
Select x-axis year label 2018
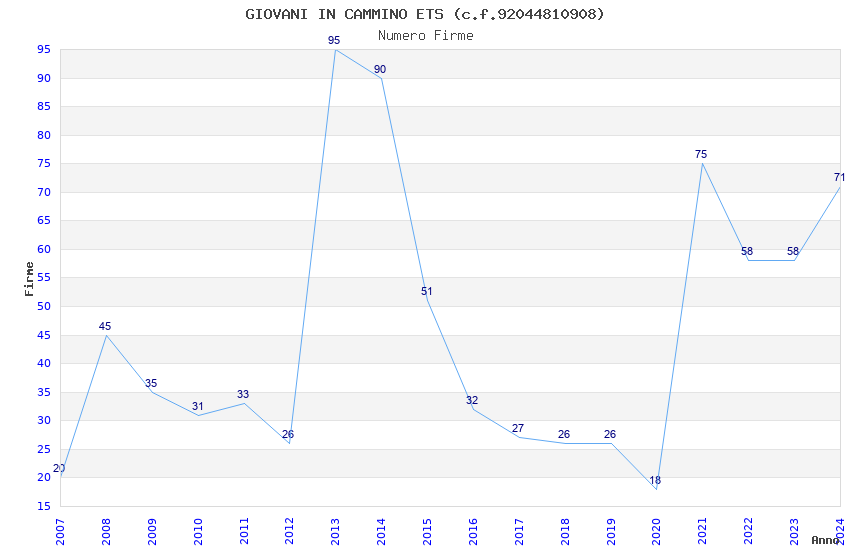(565, 531)
